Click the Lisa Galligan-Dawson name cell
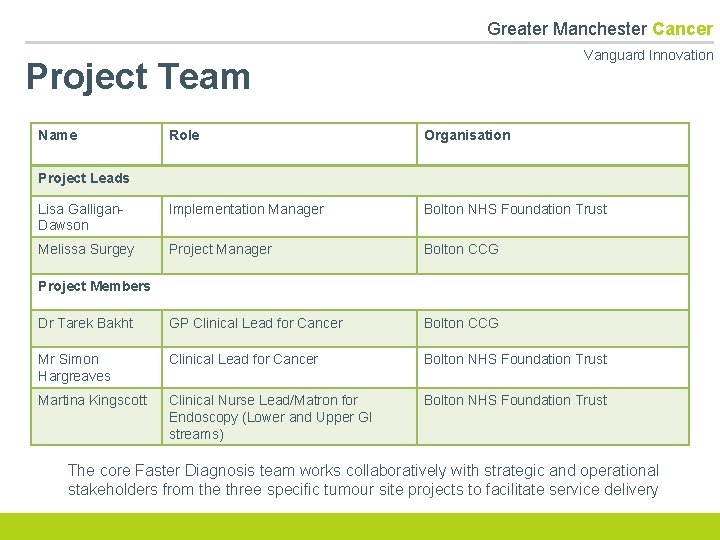Screen dimensions: 720x540 pyautogui.click(x=96, y=217)
